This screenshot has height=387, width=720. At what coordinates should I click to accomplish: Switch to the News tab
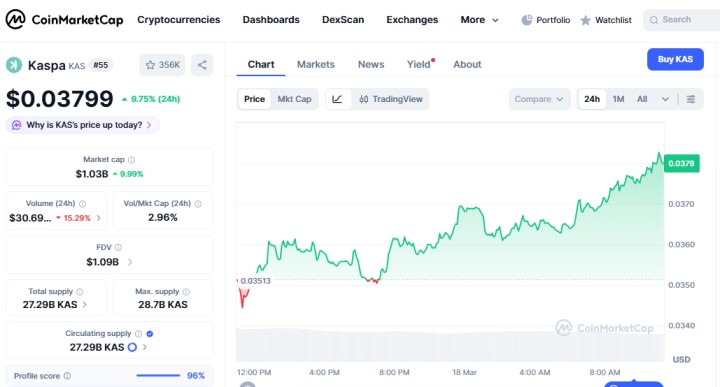click(371, 65)
